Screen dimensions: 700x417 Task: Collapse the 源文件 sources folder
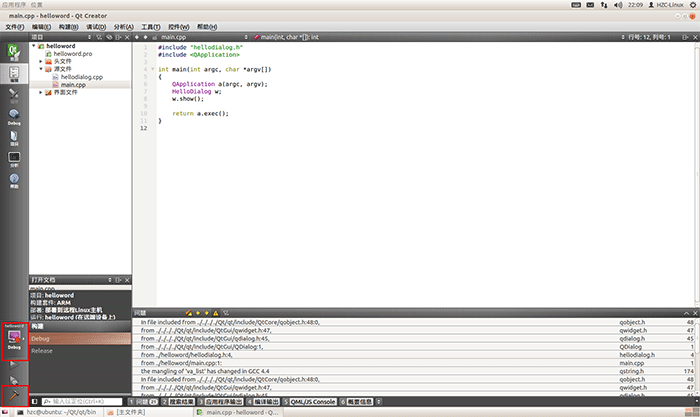coord(41,69)
